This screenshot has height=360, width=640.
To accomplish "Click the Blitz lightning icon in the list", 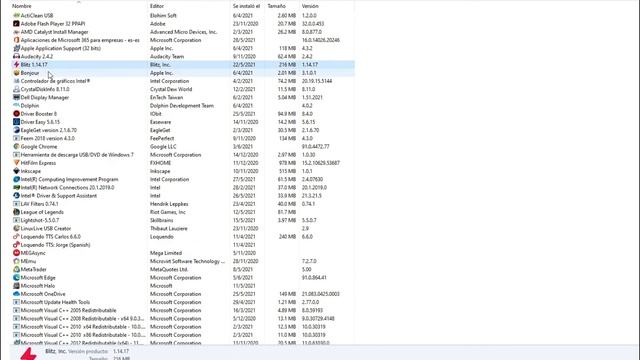I will tap(16, 64).
